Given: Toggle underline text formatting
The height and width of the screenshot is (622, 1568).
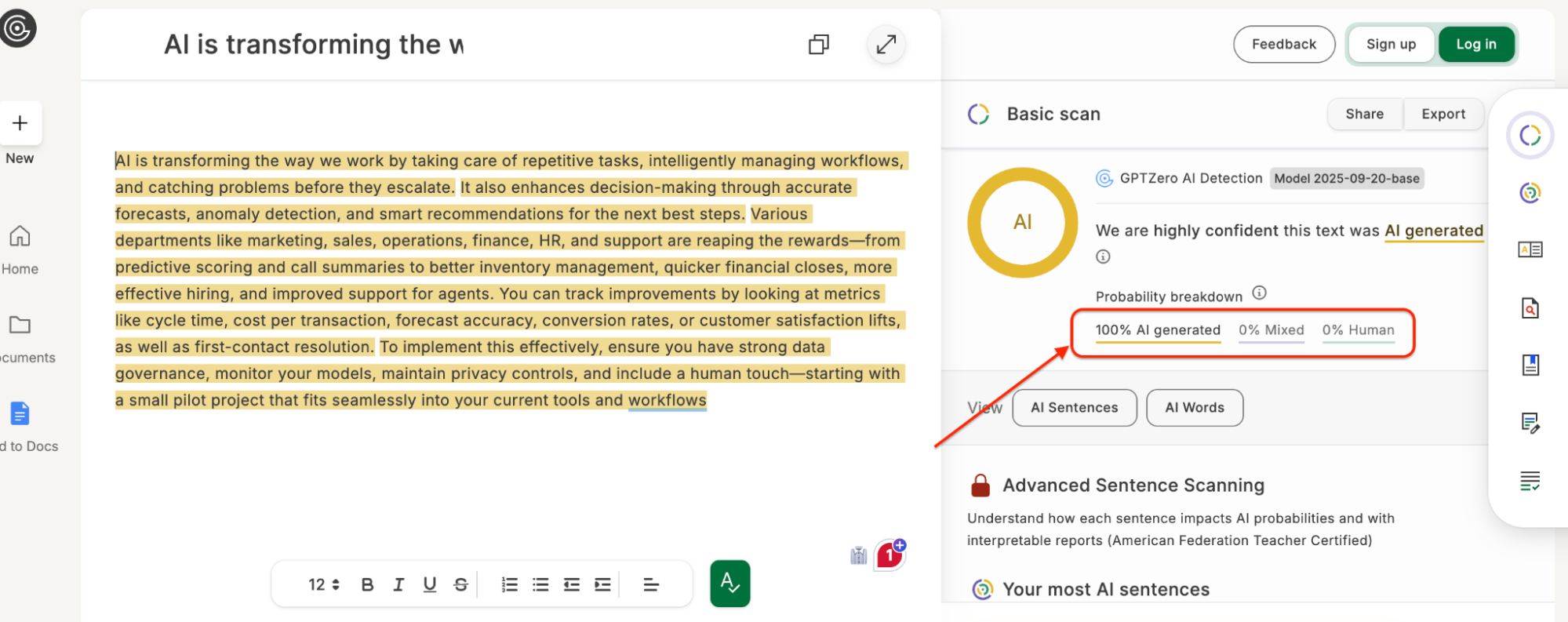Looking at the screenshot, I should tap(429, 584).
